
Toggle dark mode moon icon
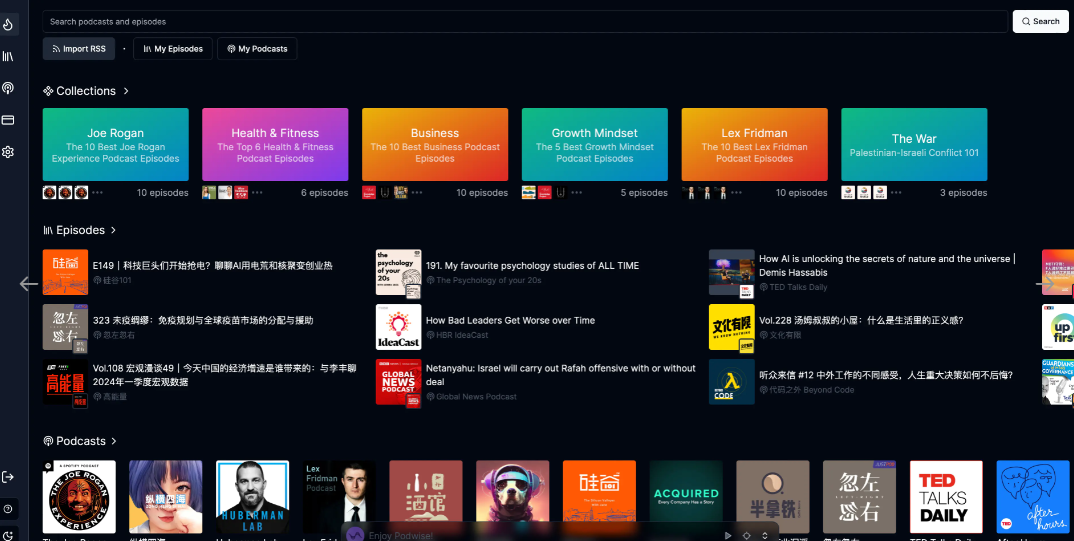[x=8, y=535]
